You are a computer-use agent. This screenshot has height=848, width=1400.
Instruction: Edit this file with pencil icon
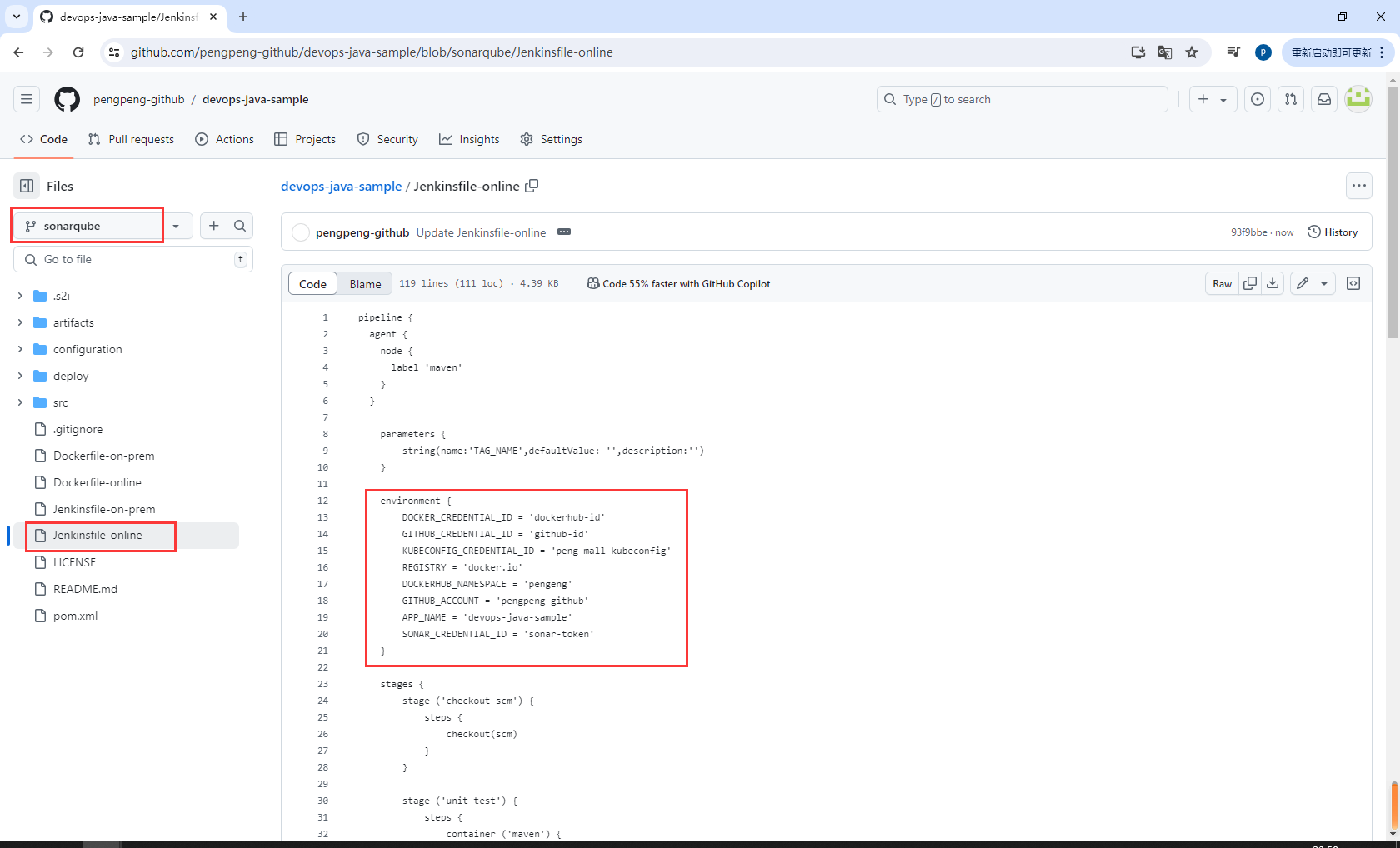click(1302, 283)
